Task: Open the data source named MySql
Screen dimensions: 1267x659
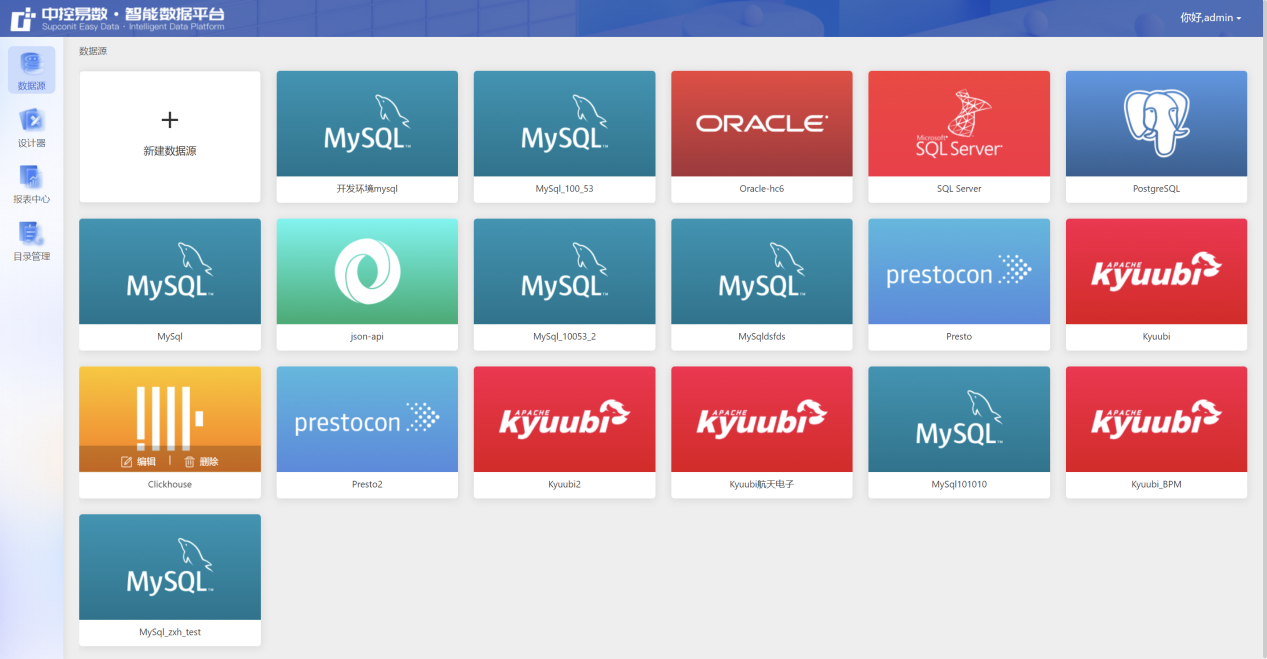Action: (170, 284)
